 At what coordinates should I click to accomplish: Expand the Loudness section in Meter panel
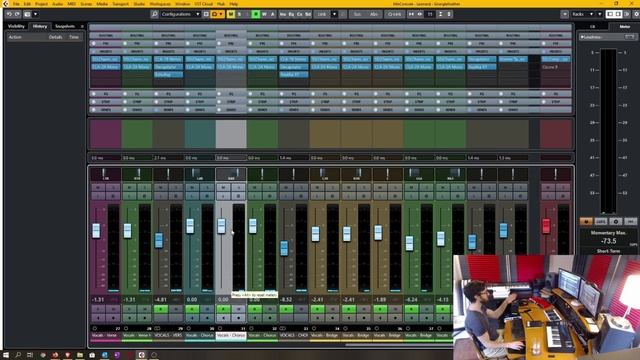pyautogui.click(x=582, y=37)
